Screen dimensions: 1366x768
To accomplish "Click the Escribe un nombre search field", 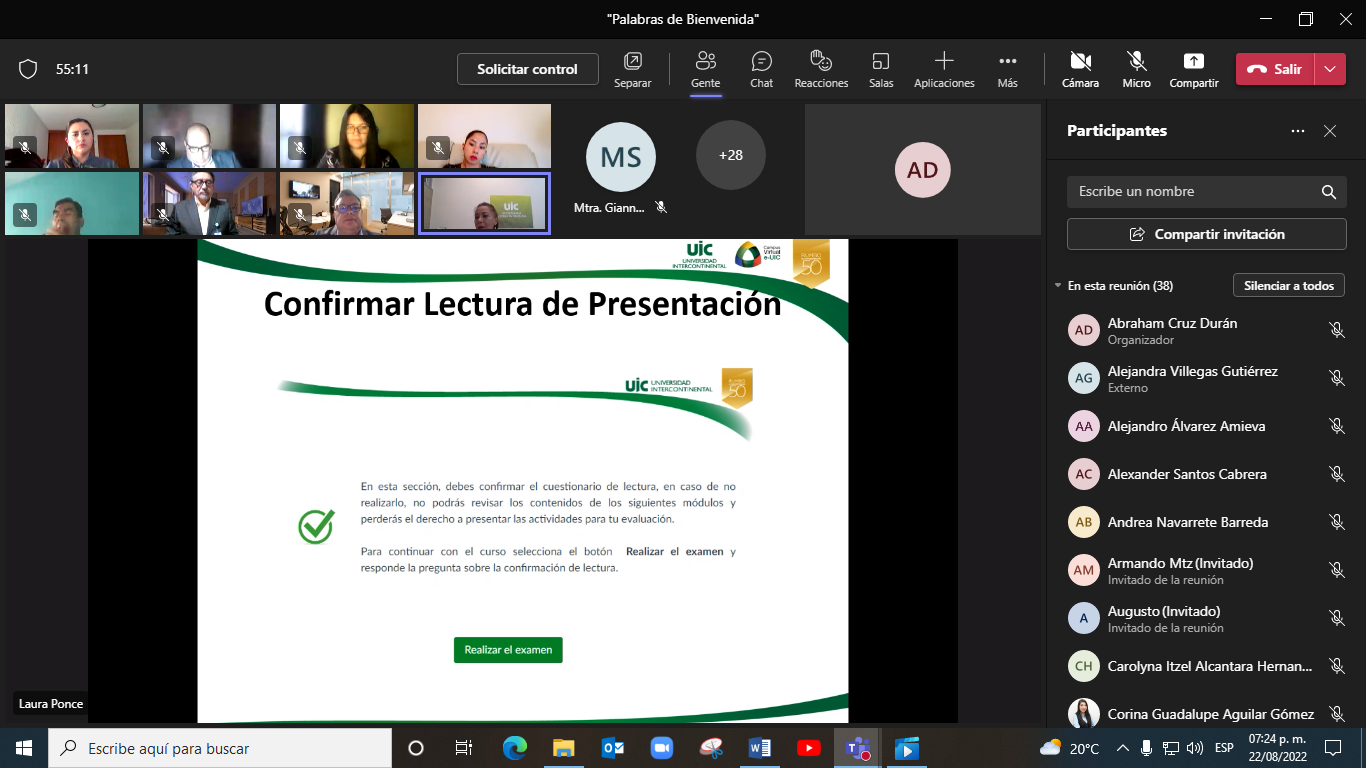I will [1207, 191].
